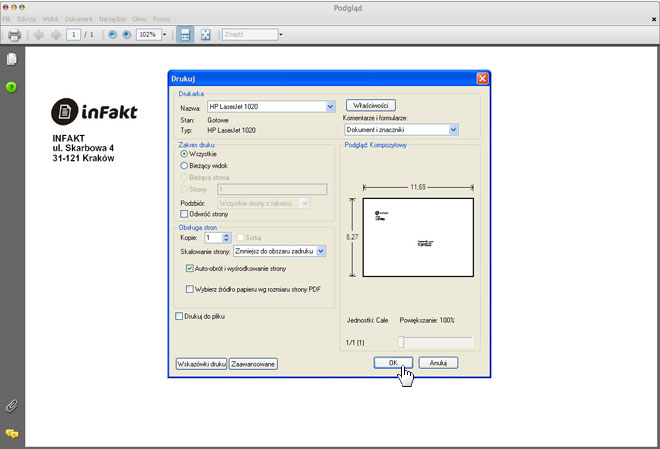Viewport: 660px width, 449px height.
Task: Click the fit page full screen icon
Action: coord(205,35)
